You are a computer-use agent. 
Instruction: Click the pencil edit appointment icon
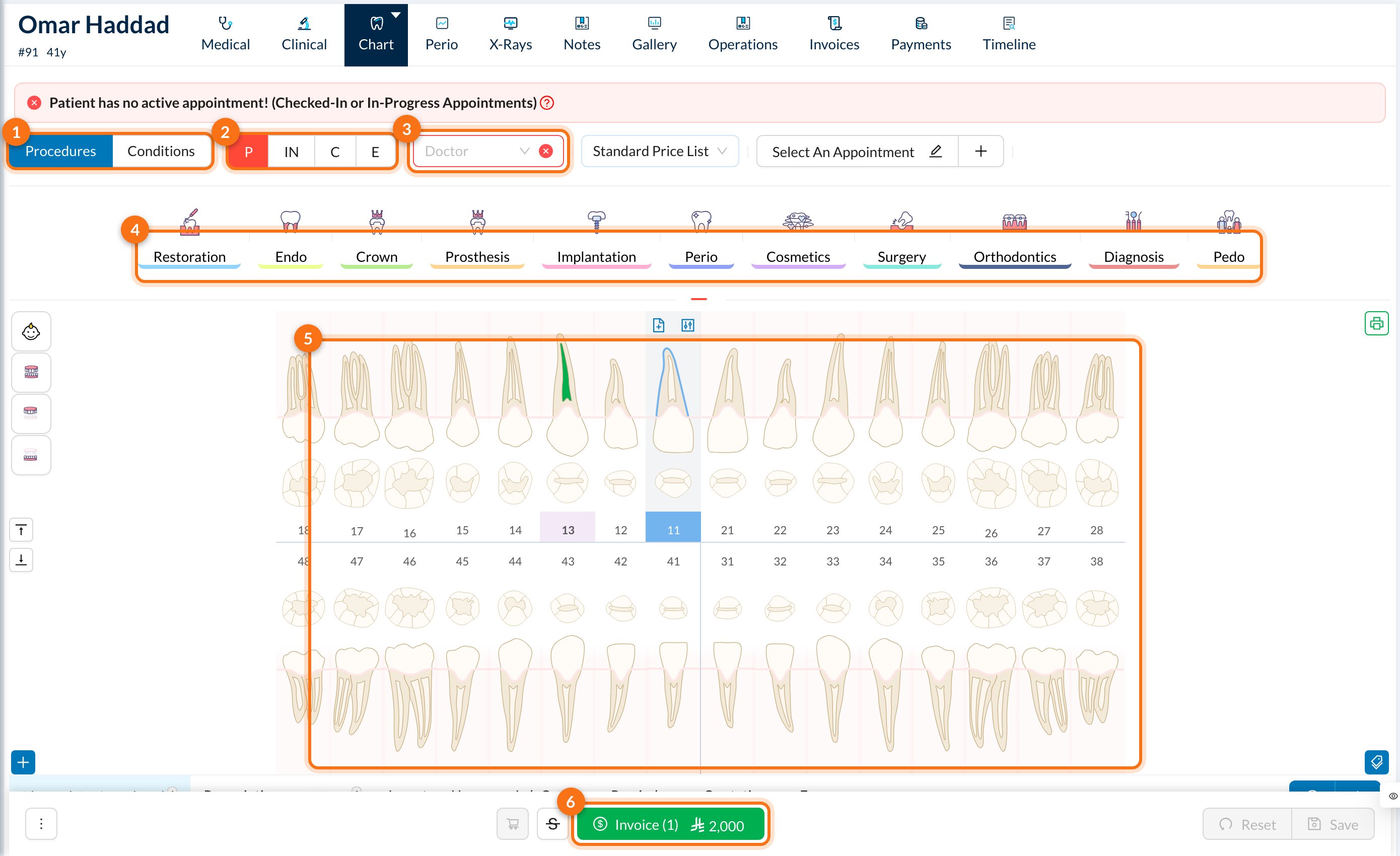936,151
